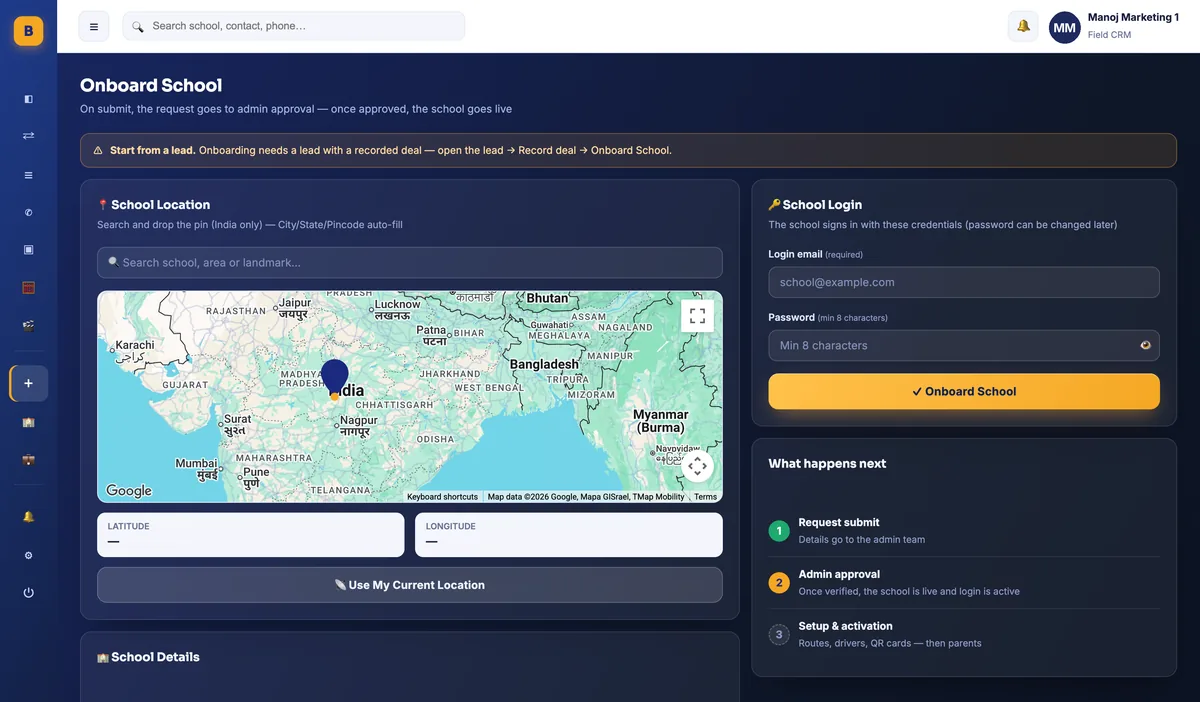The height and width of the screenshot is (702, 1200).
Task: Click the Password input field
Action: (964, 345)
